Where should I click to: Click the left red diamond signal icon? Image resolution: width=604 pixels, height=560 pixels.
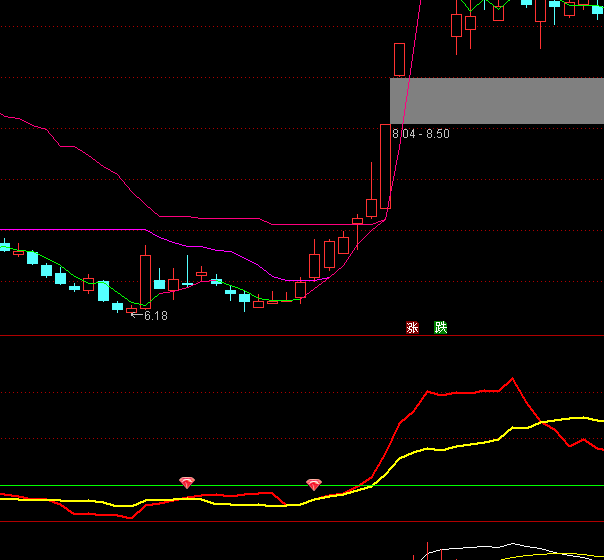(186, 483)
